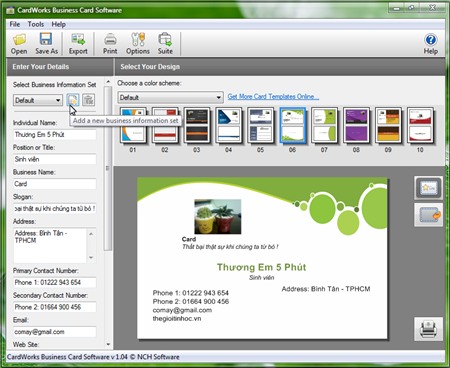Click the 'Card' business name on preview
450x368 pixels.
[x=189, y=239]
